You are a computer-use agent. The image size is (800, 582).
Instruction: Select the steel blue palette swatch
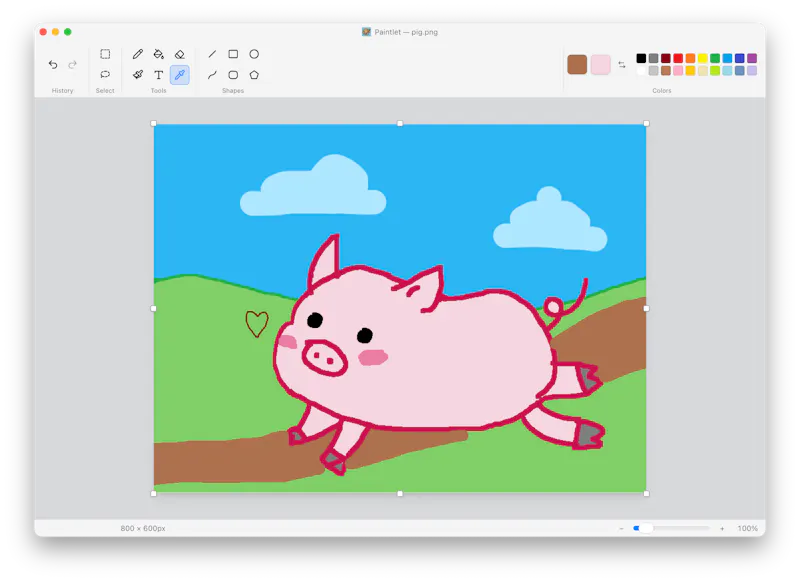click(x=739, y=70)
